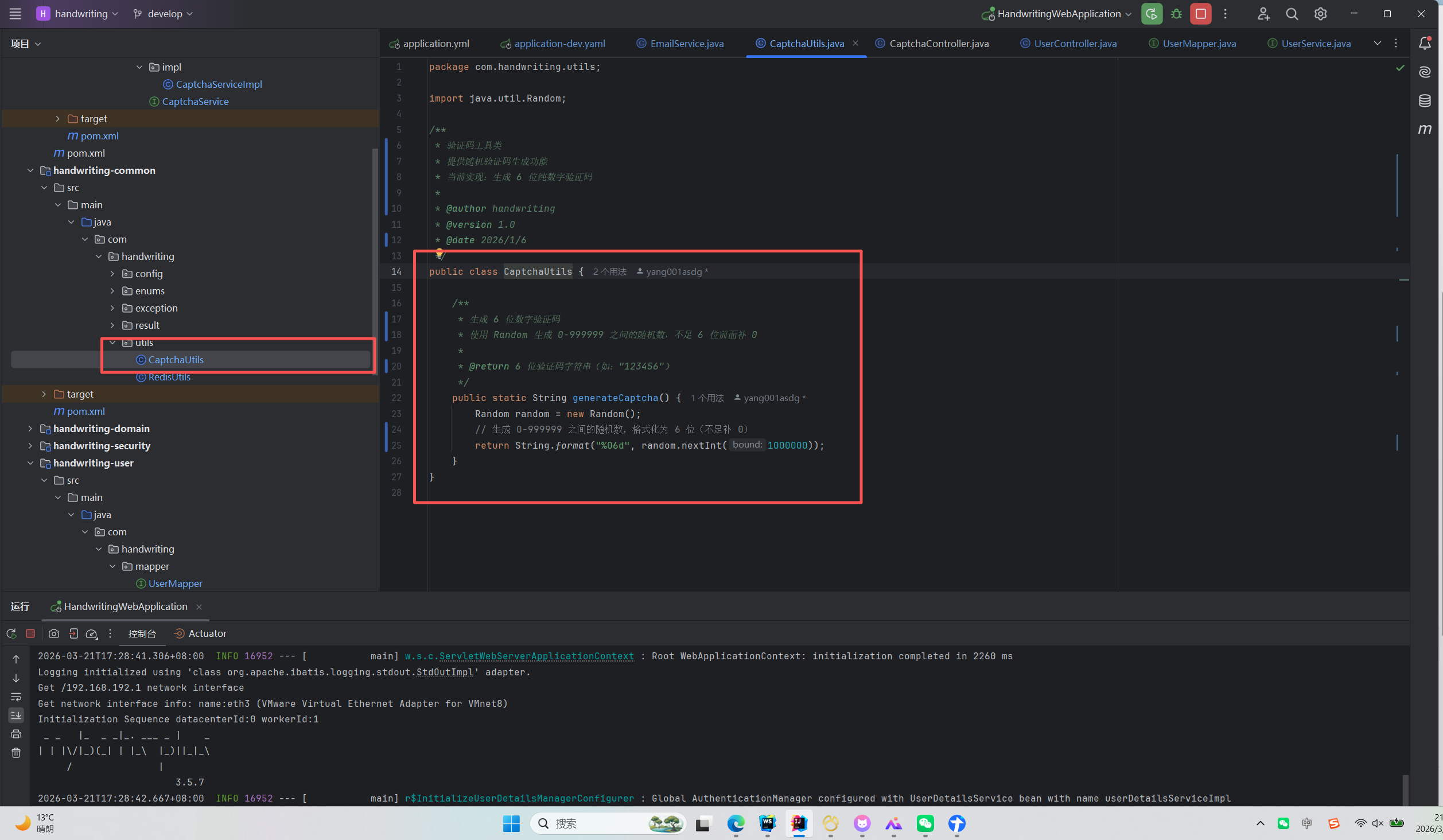The width and height of the screenshot is (1443, 840).
Task: Click the thread dump camera icon
Action: click(53, 633)
